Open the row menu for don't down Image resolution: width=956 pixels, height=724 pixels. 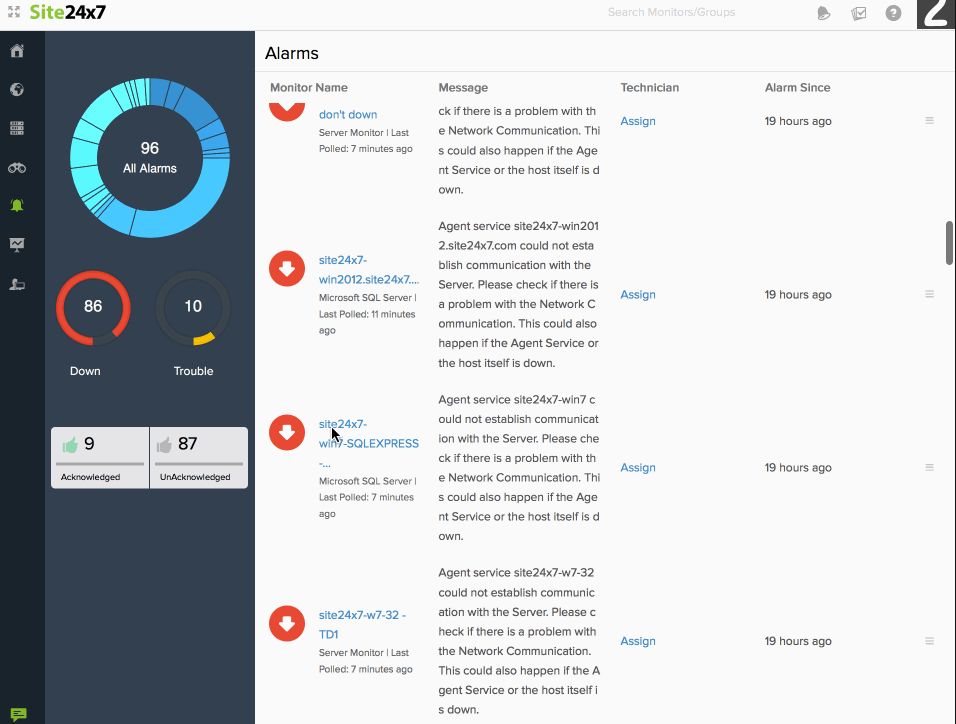[930, 121]
